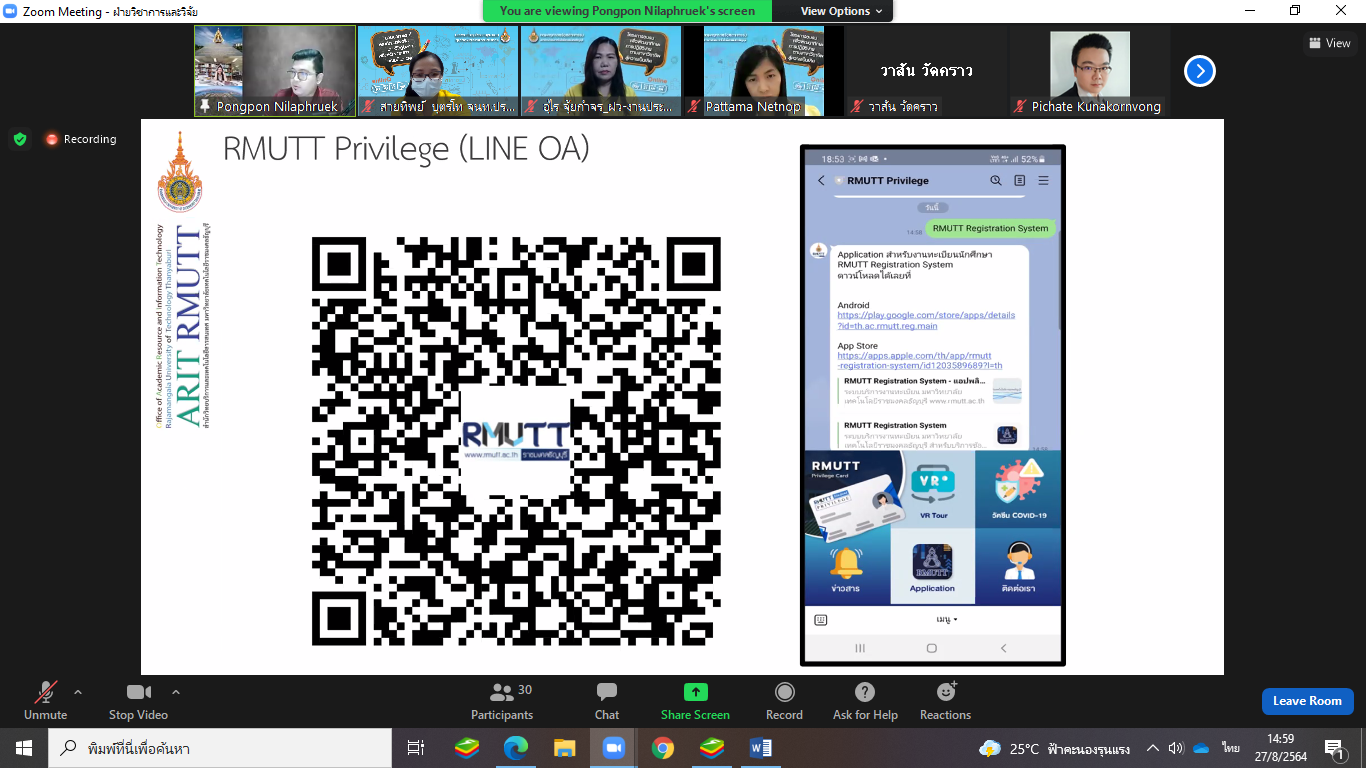Viewport: 1366px width, 768px height.
Task: Open audio options arrow beside Unmute
Action: tap(78, 692)
